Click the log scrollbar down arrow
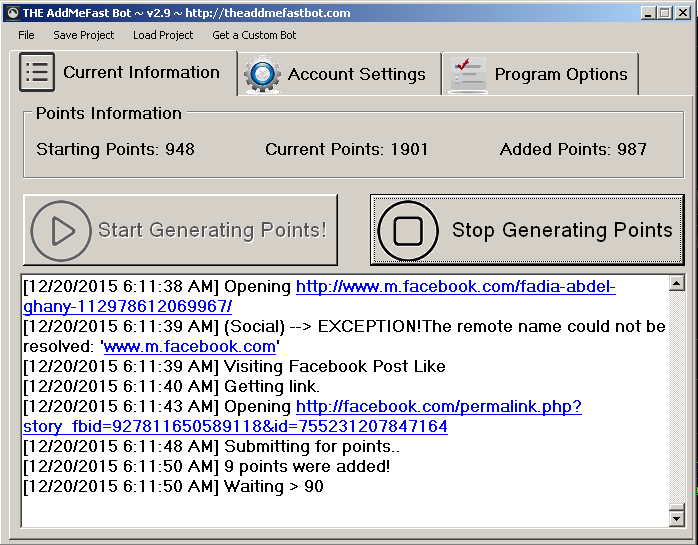Screen dimensions: 698x545 coord(677,518)
